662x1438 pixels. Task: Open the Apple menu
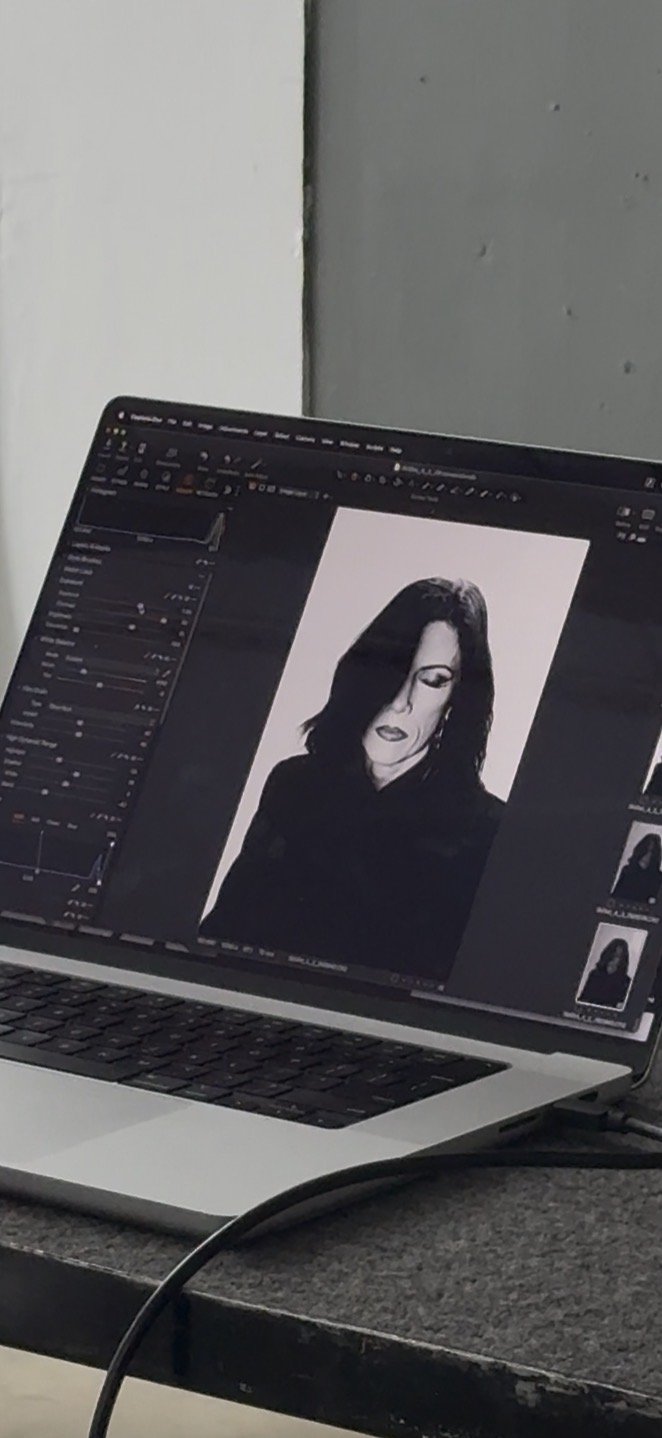(x=121, y=415)
